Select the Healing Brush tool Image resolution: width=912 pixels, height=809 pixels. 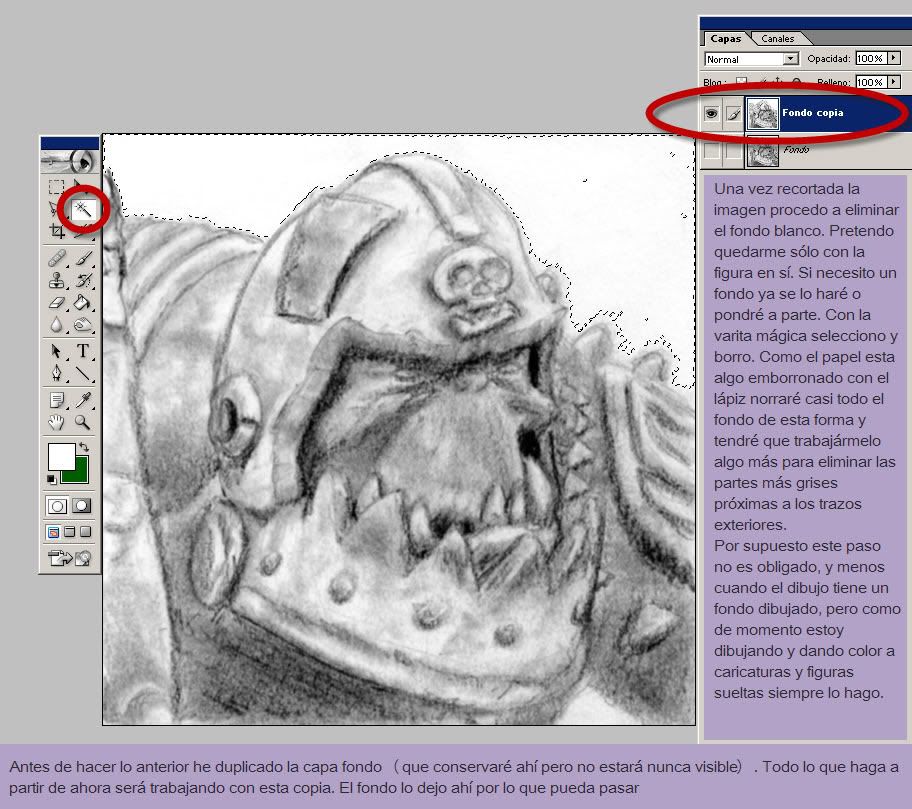[x=56, y=258]
